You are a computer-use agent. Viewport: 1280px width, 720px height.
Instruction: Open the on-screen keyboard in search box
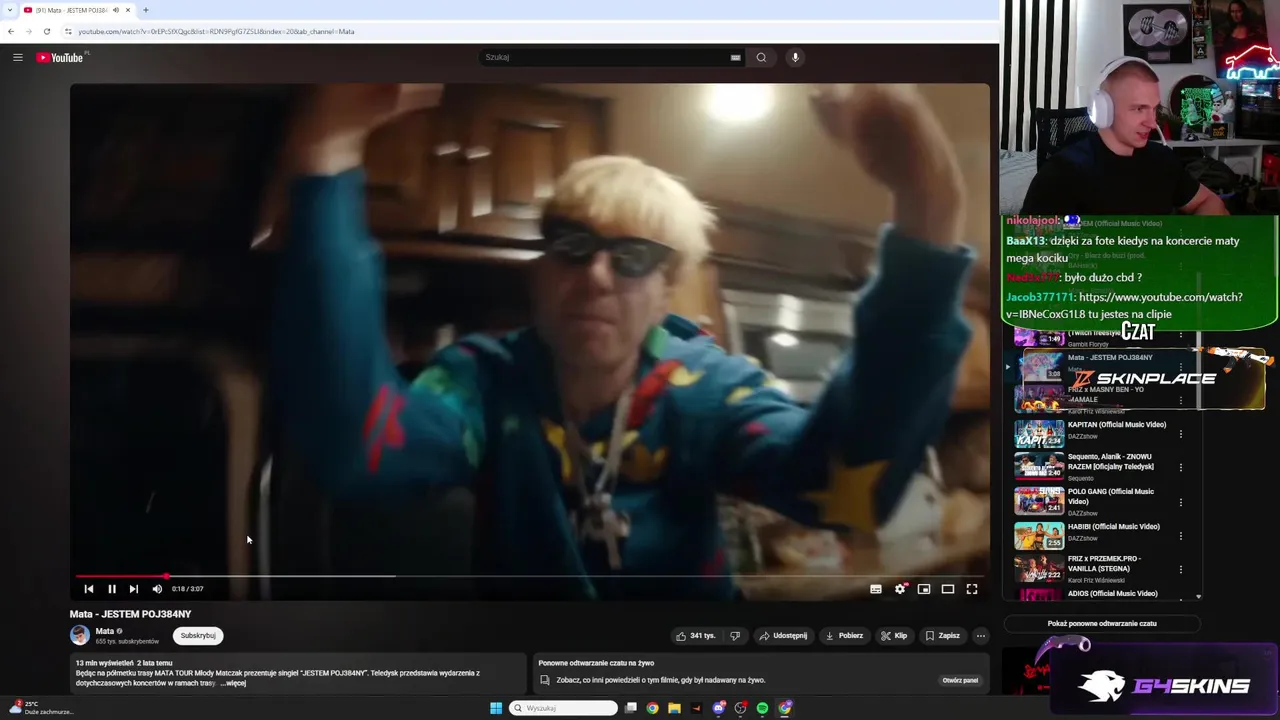click(x=735, y=57)
